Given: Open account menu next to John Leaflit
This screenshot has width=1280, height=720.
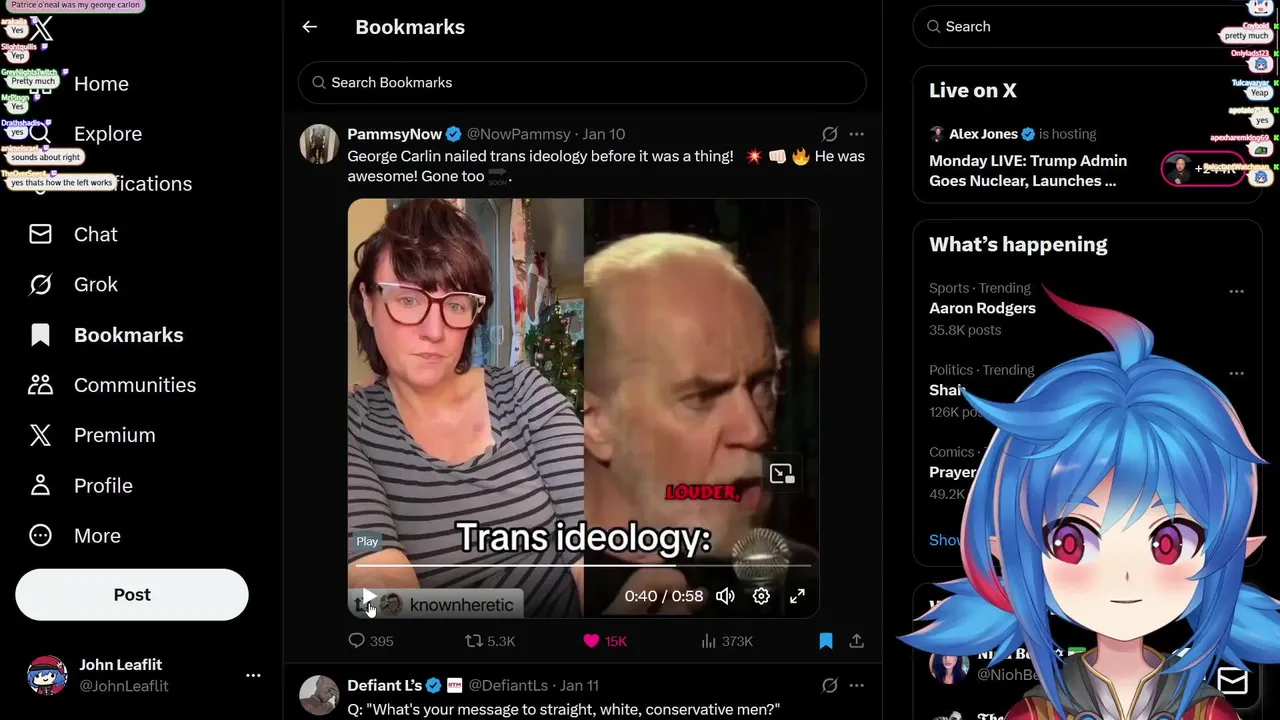Looking at the screenshot, I should (253, 675).
